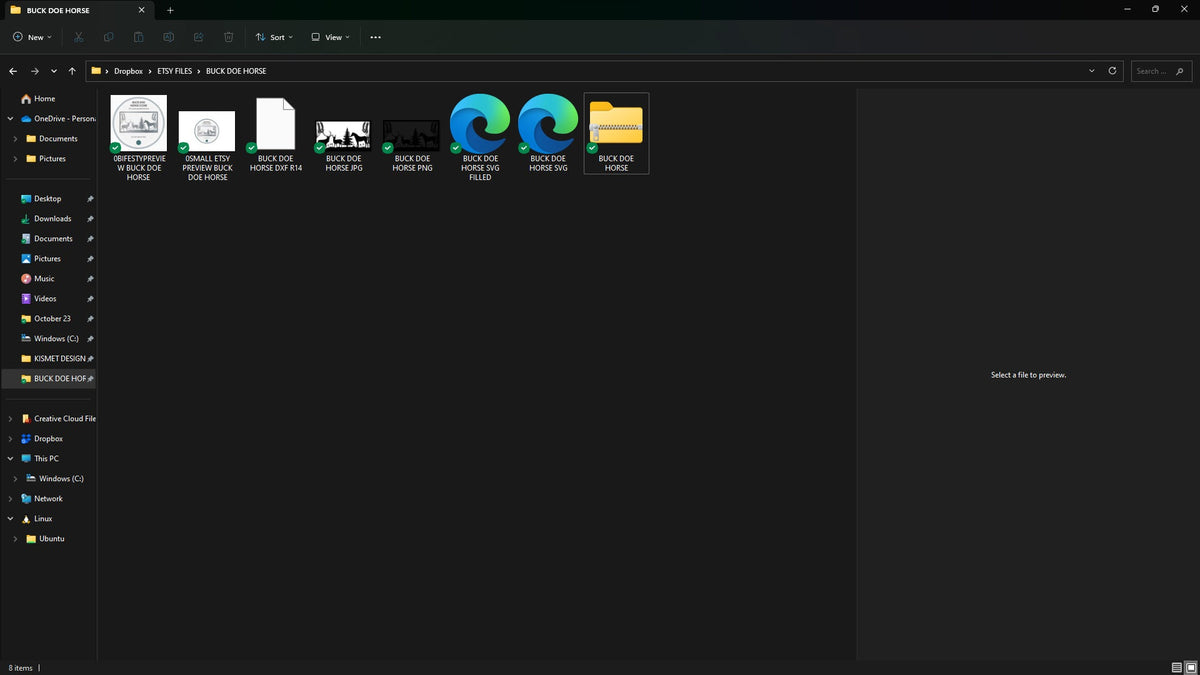The image size is (1200, 675).
Task: Click ETSY FILES in the address breadcrumb
Action: 174,71
